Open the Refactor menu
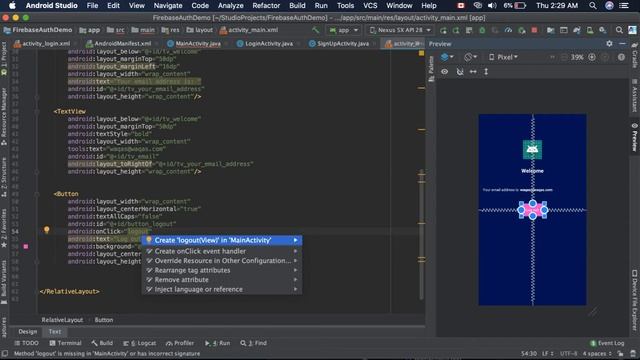The height and width of the screenshot is (360, 640). point(266,6)
